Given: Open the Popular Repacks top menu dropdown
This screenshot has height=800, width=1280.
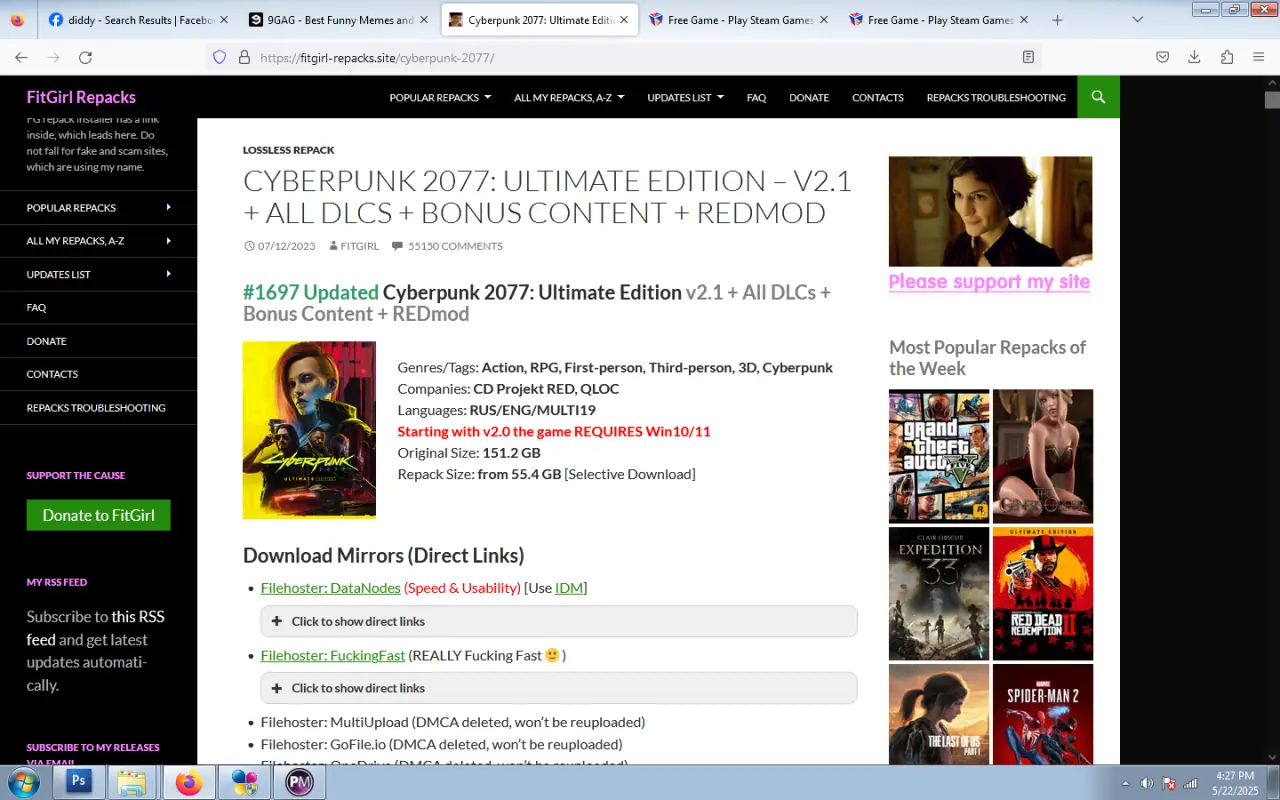Looking at the screenshot, I should coord(440,97).
